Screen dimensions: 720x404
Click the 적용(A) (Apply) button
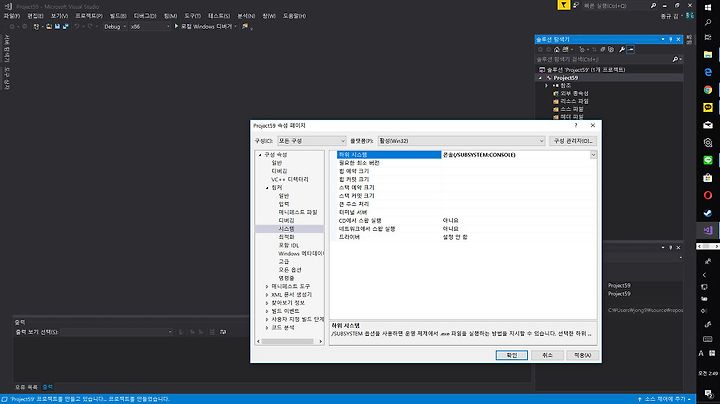[582, 355]
